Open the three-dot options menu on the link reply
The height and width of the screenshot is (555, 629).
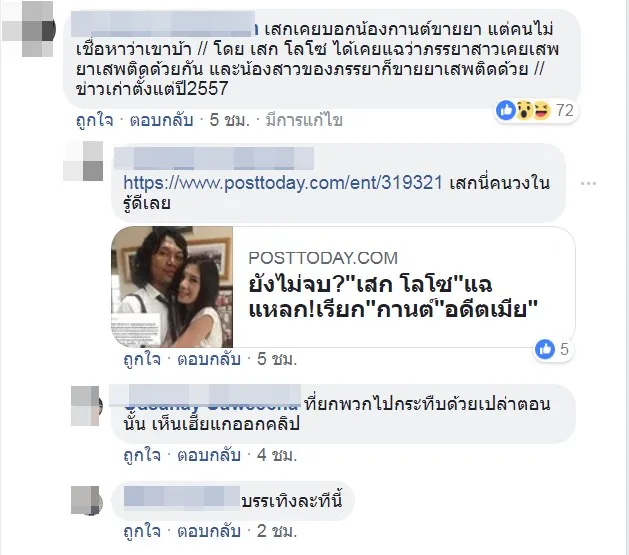click(x=588, y=183)
